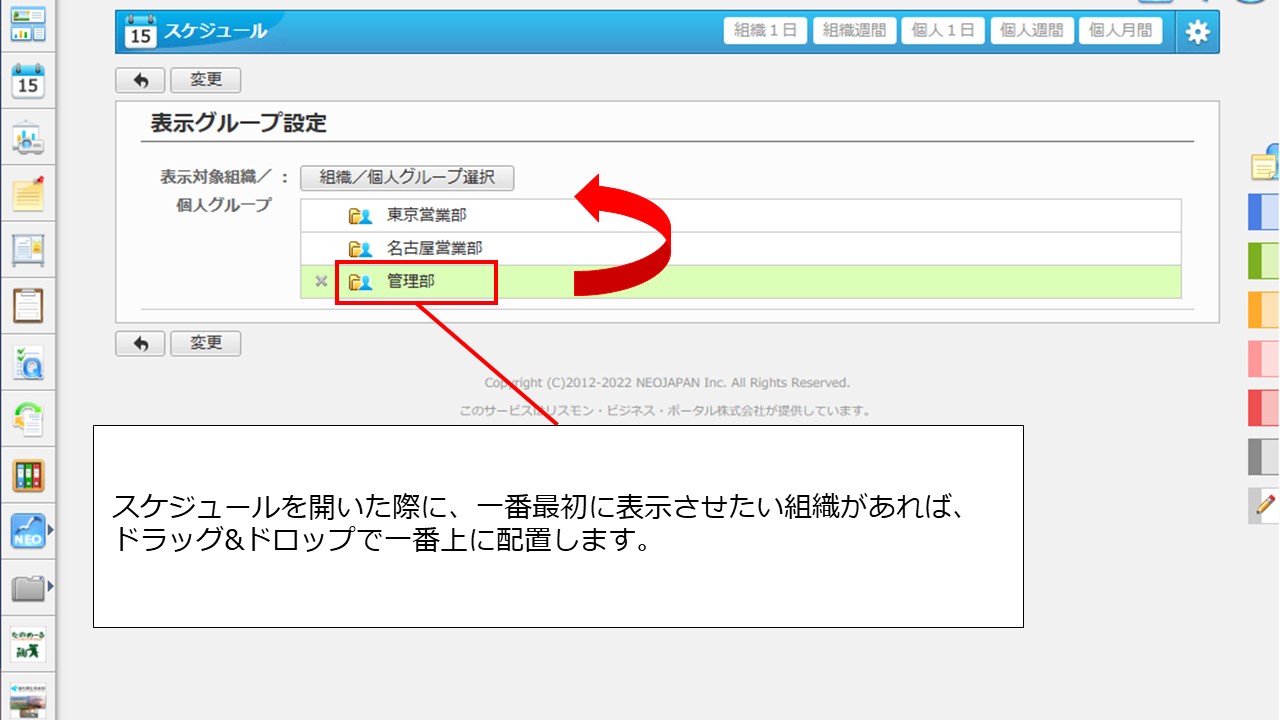Click the group icon beside 東京営業部
This screenshot has width=1280, height=720.
[x=360, y=215]
